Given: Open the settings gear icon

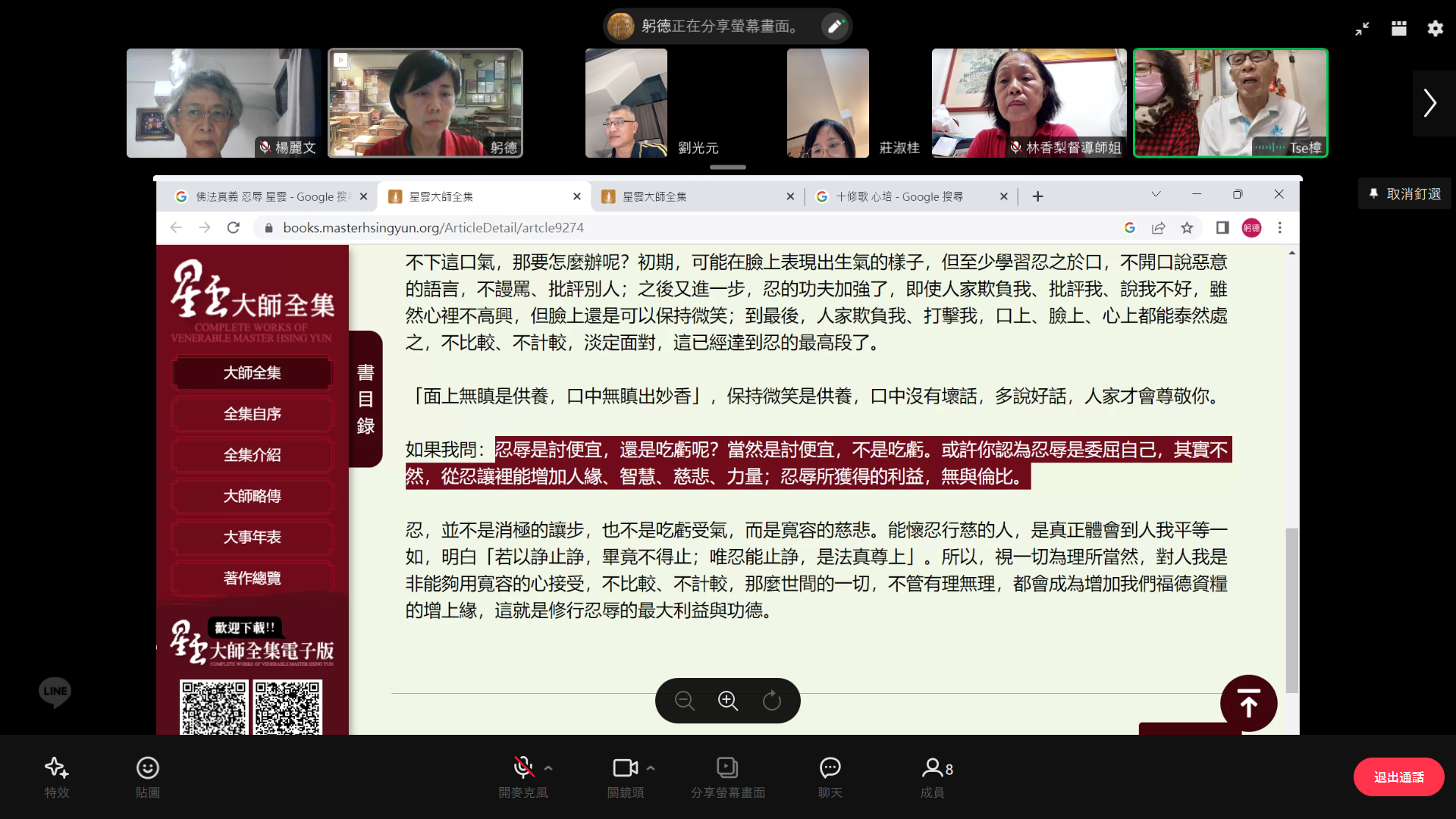Looking at the screenshot, I should click(1435, 29).
